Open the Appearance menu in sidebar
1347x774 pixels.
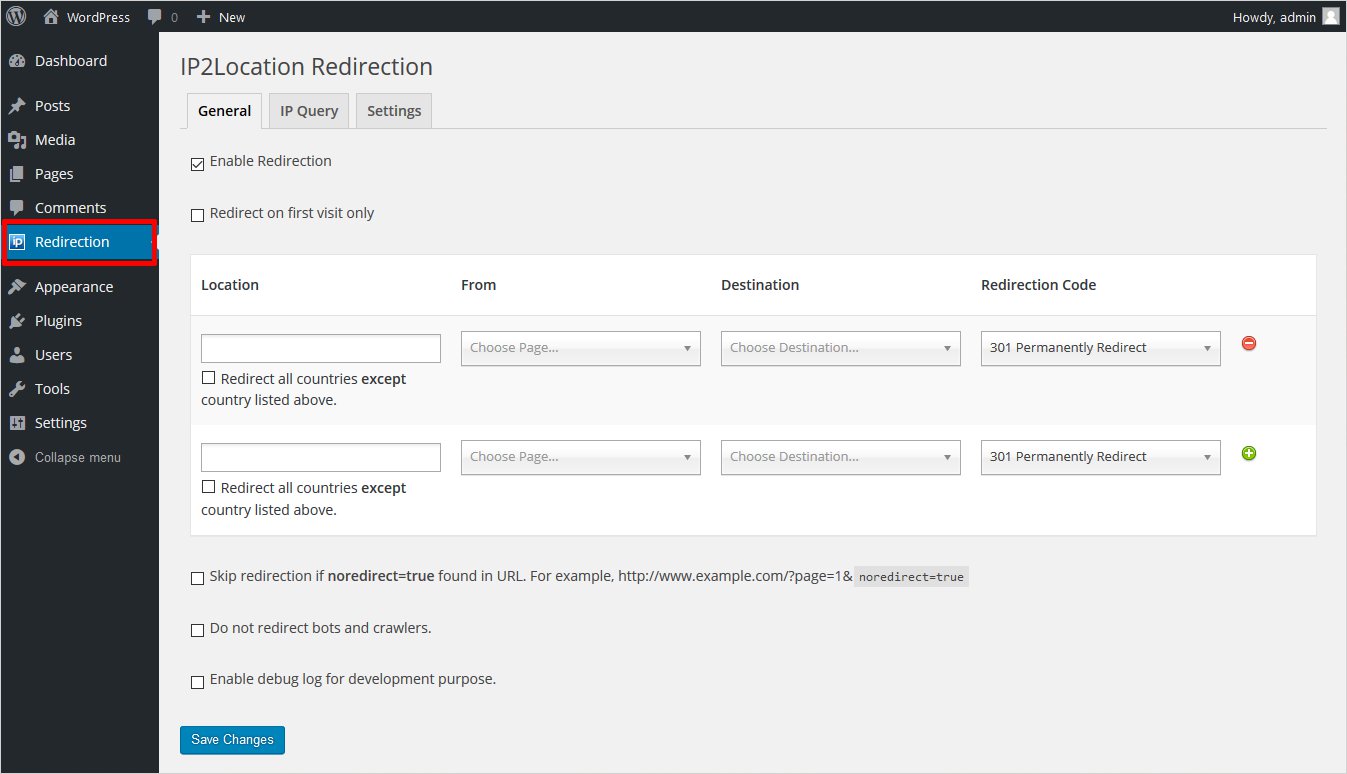(x=73, y=287)
